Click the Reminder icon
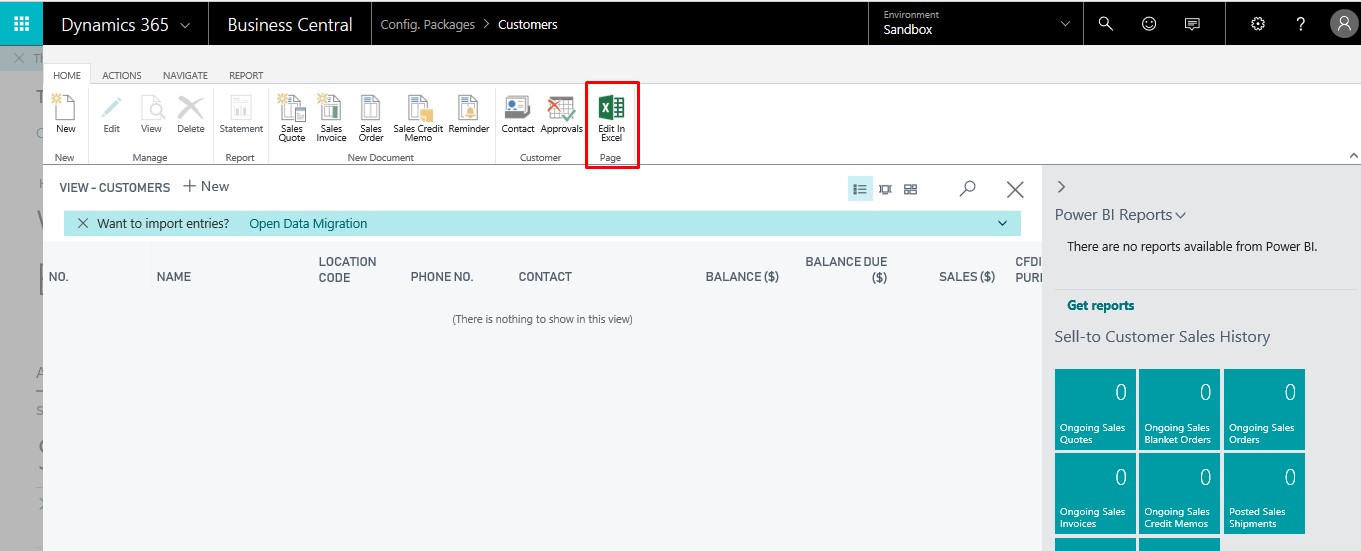The image size is (1361, 551). 469,114
